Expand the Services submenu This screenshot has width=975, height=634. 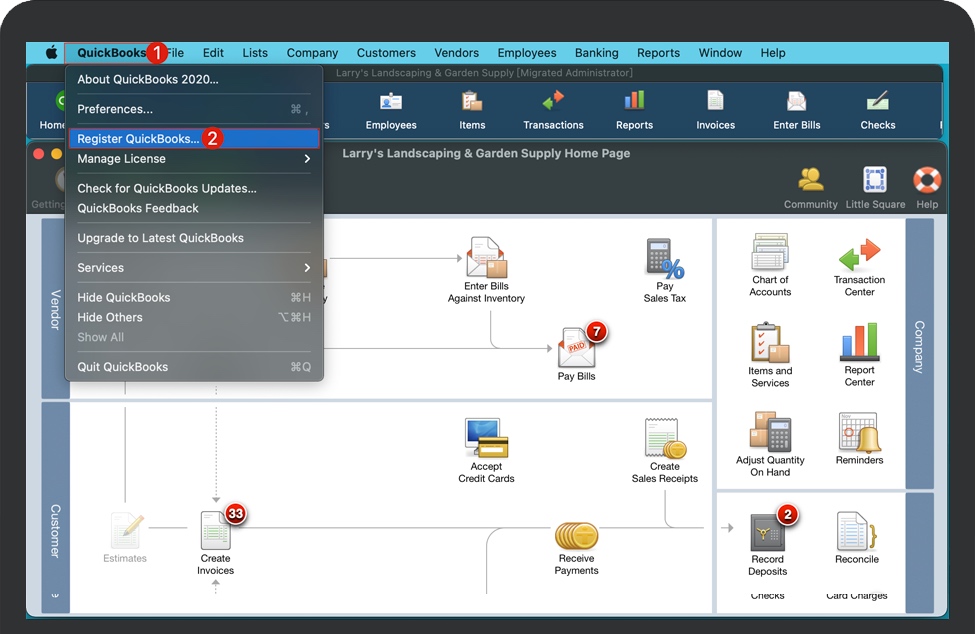[193, 267]
